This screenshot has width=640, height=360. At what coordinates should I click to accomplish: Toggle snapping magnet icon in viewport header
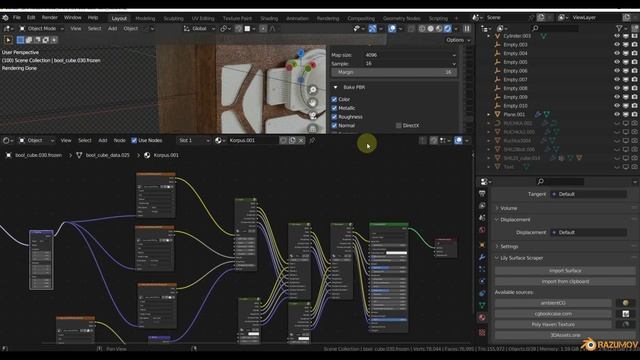pos(239,29)
